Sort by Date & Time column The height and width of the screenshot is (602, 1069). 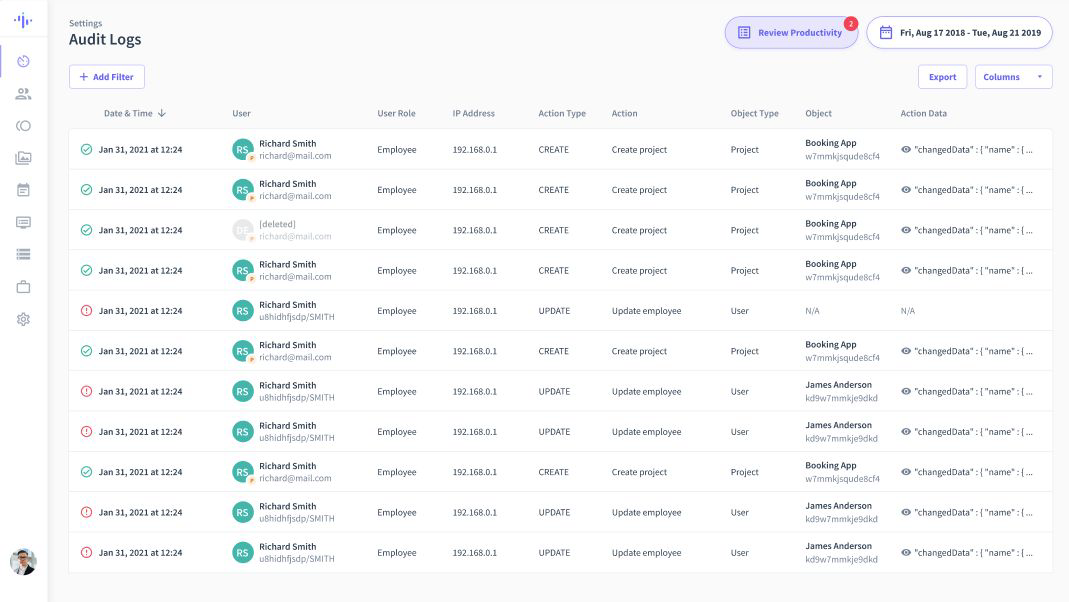pyautogui.click(x=134, y=114)
